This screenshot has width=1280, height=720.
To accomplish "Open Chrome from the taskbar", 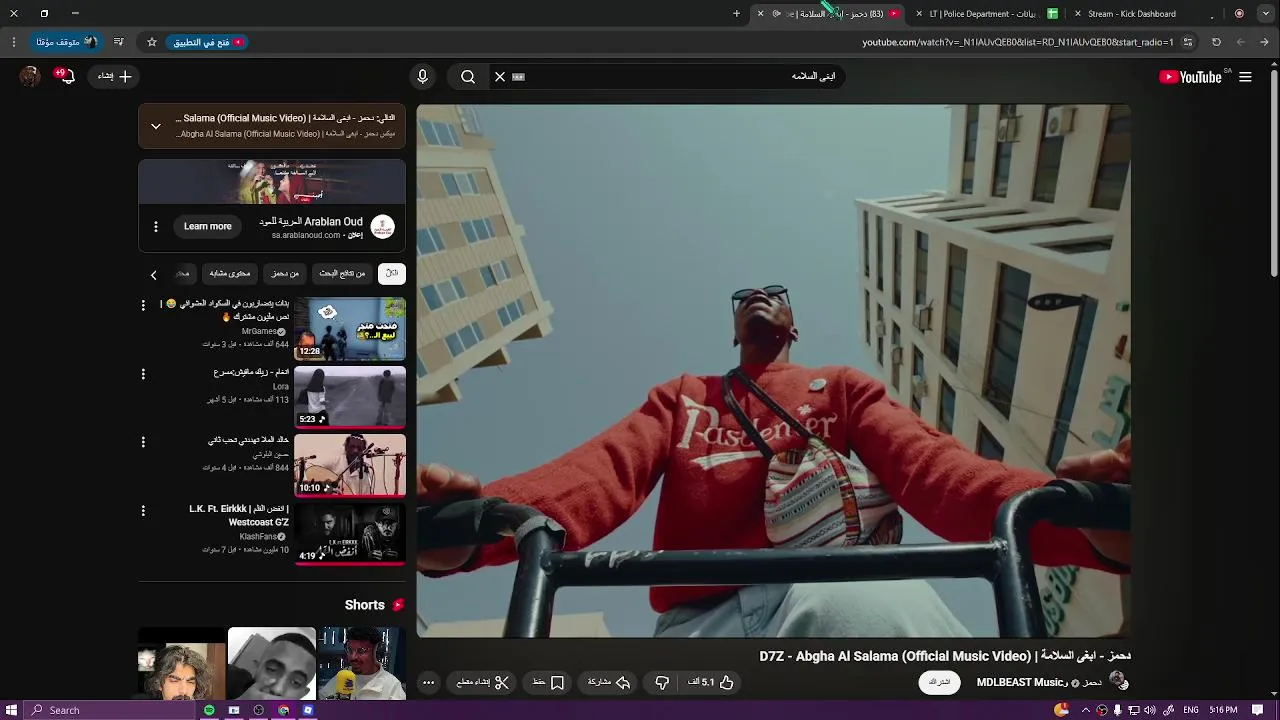I will 284,710.
